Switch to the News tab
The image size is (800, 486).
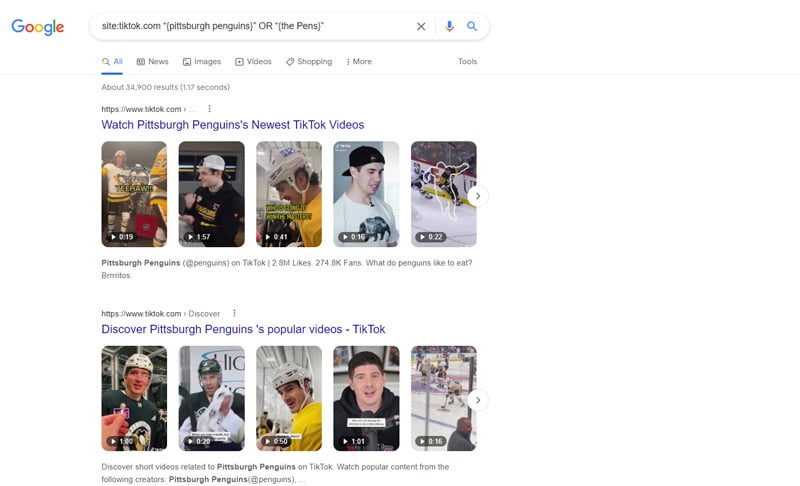pyautogui.click(x=153, y=62)
